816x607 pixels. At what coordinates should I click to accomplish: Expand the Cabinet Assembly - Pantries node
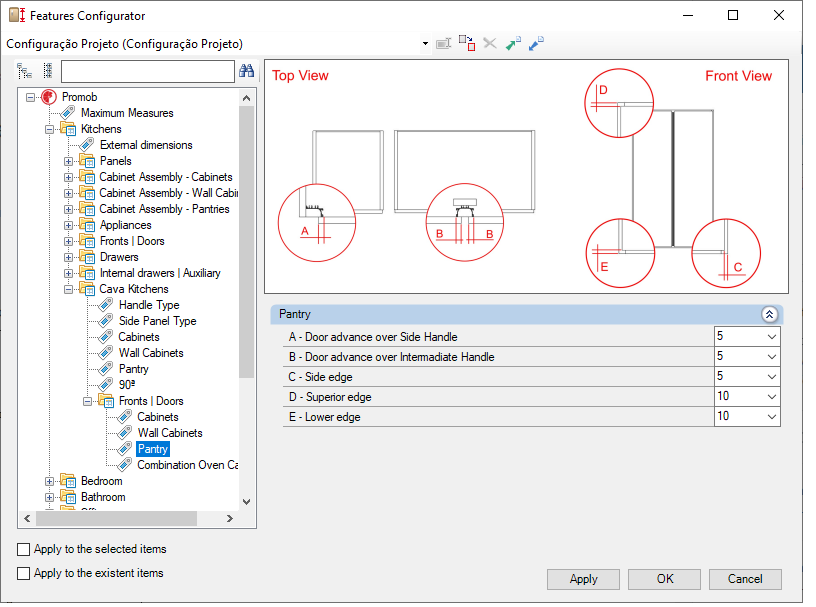(68, 209)
